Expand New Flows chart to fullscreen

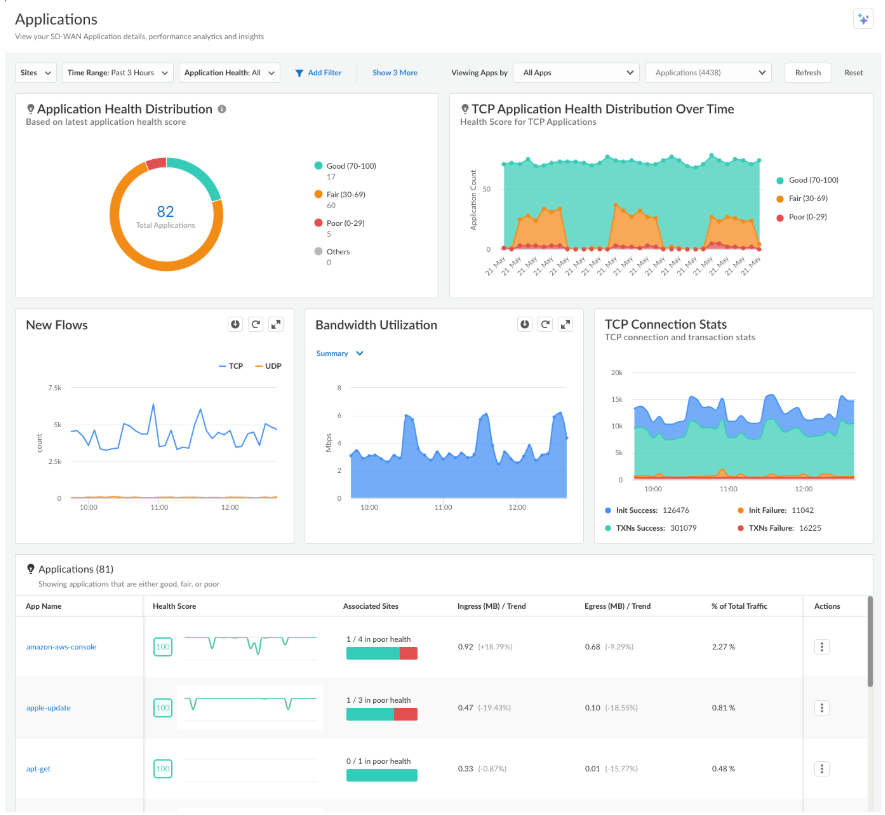pyautogui.click(x=276, y=325)
